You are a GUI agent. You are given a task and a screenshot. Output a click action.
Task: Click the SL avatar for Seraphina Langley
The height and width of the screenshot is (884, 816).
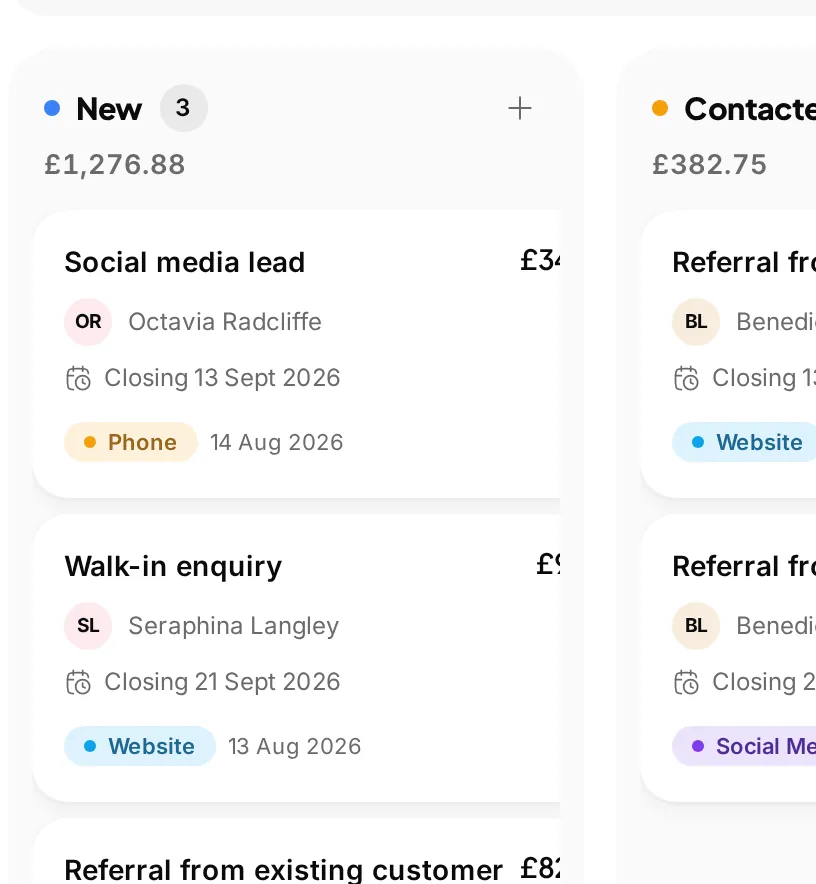(x=88, y=626)
